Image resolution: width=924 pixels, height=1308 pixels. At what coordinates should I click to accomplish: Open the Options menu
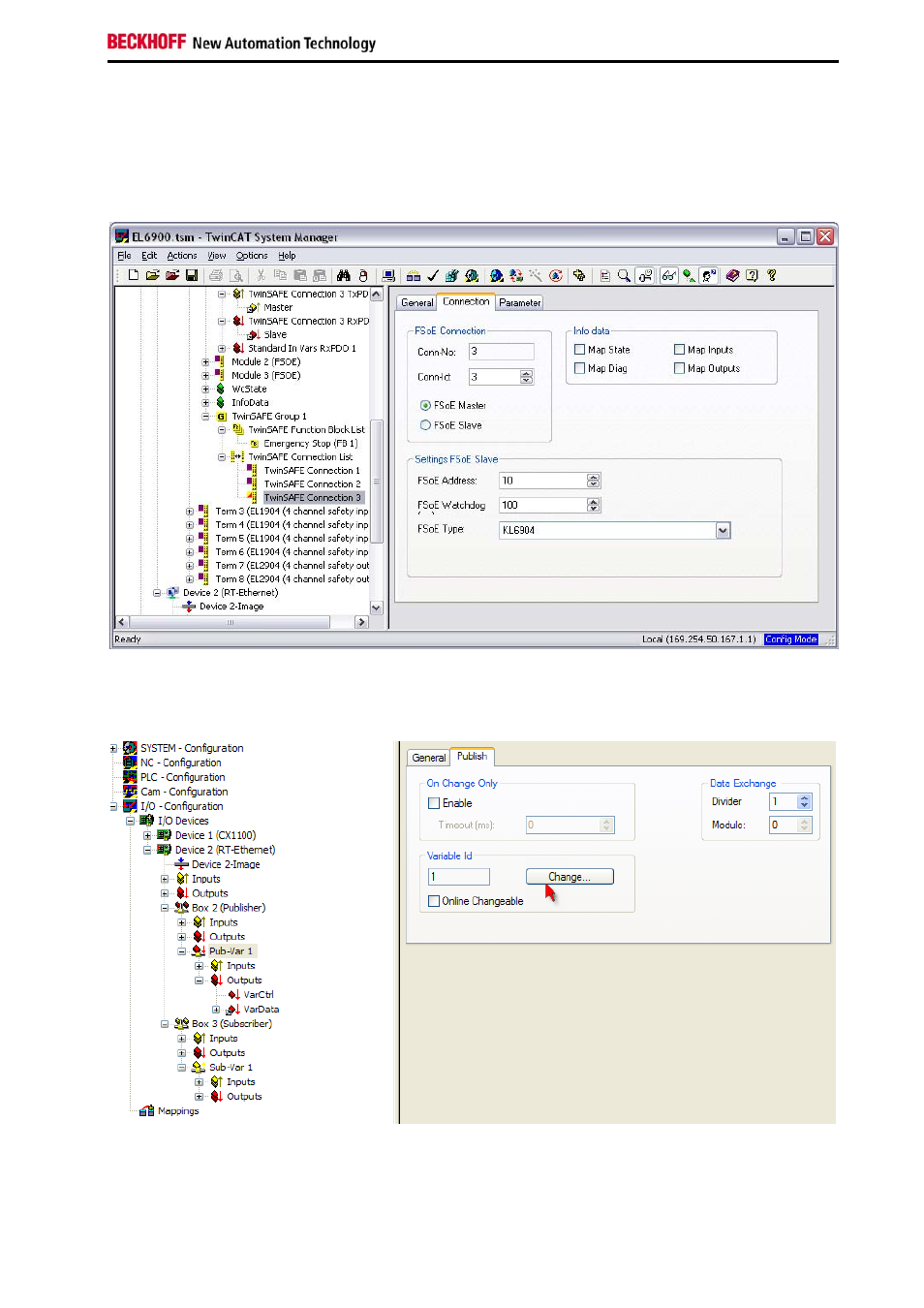coord(252,256)
